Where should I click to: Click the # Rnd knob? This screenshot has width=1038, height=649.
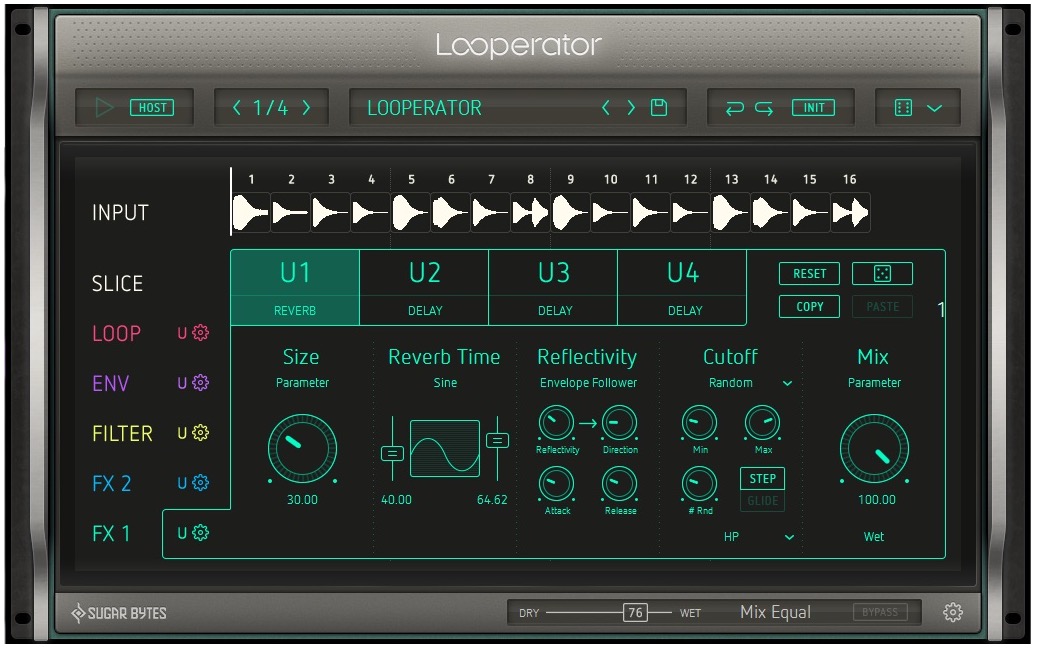(x=700, y=484)
